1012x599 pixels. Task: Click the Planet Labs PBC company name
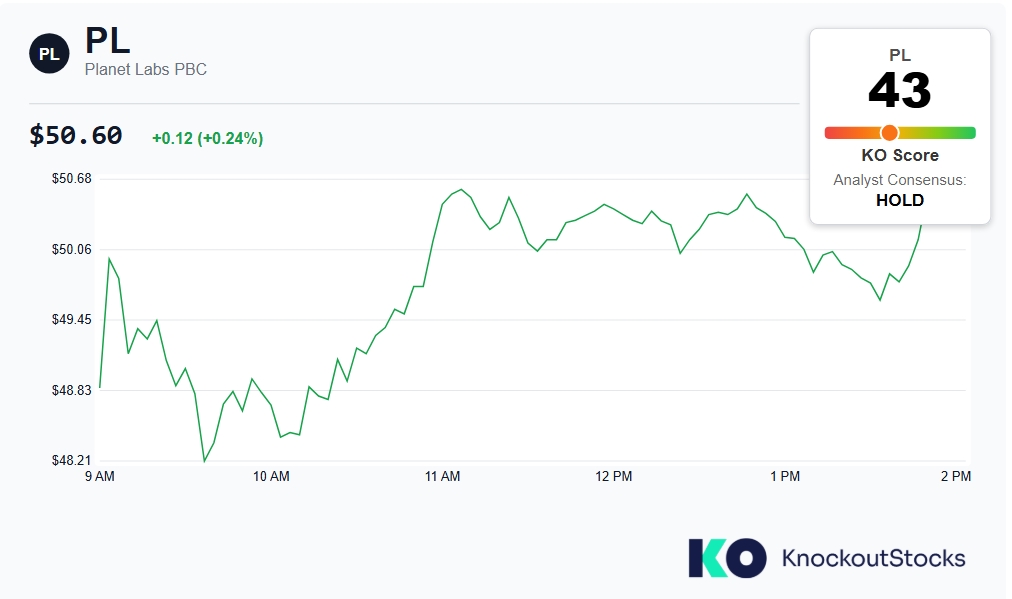coord(146,70)
